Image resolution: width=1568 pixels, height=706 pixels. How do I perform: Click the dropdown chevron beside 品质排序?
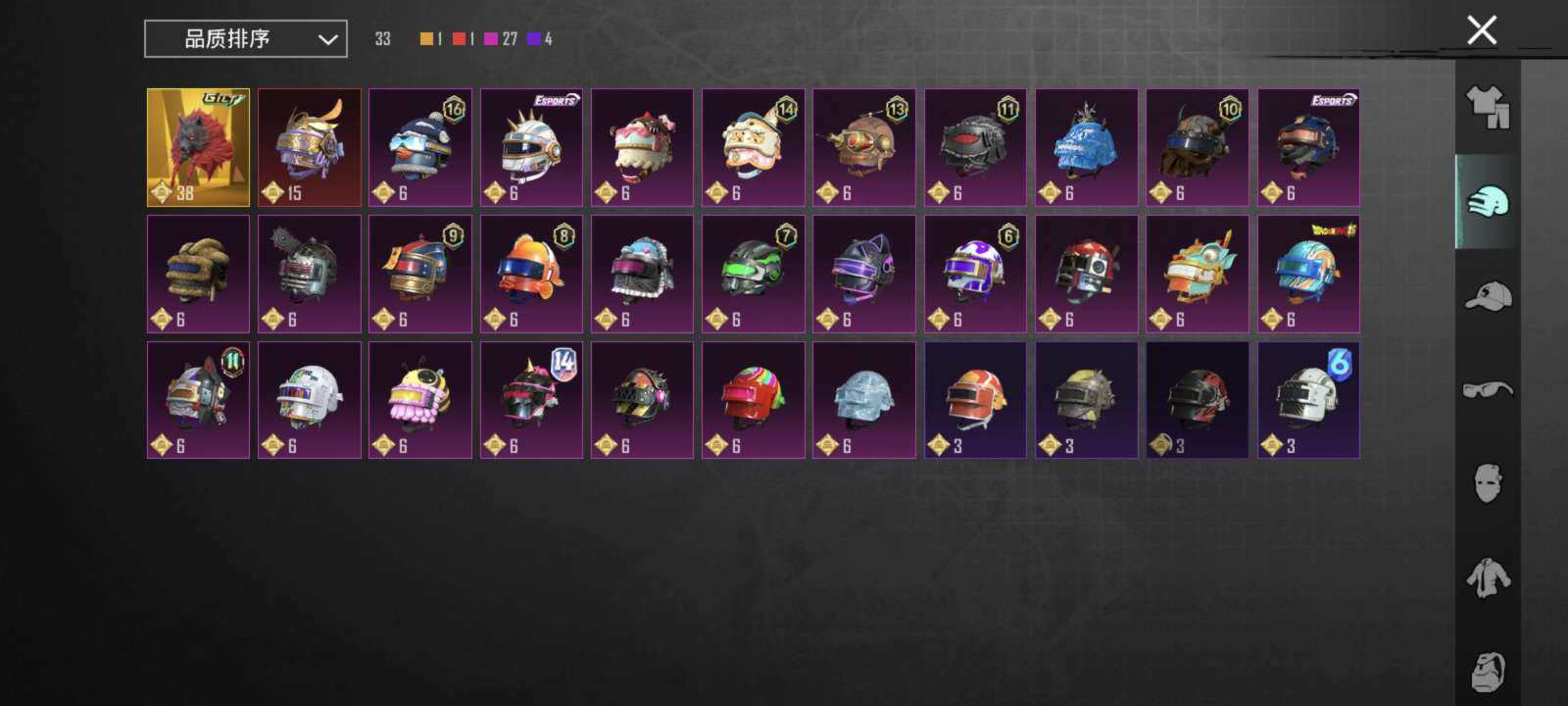coord(327,40)
